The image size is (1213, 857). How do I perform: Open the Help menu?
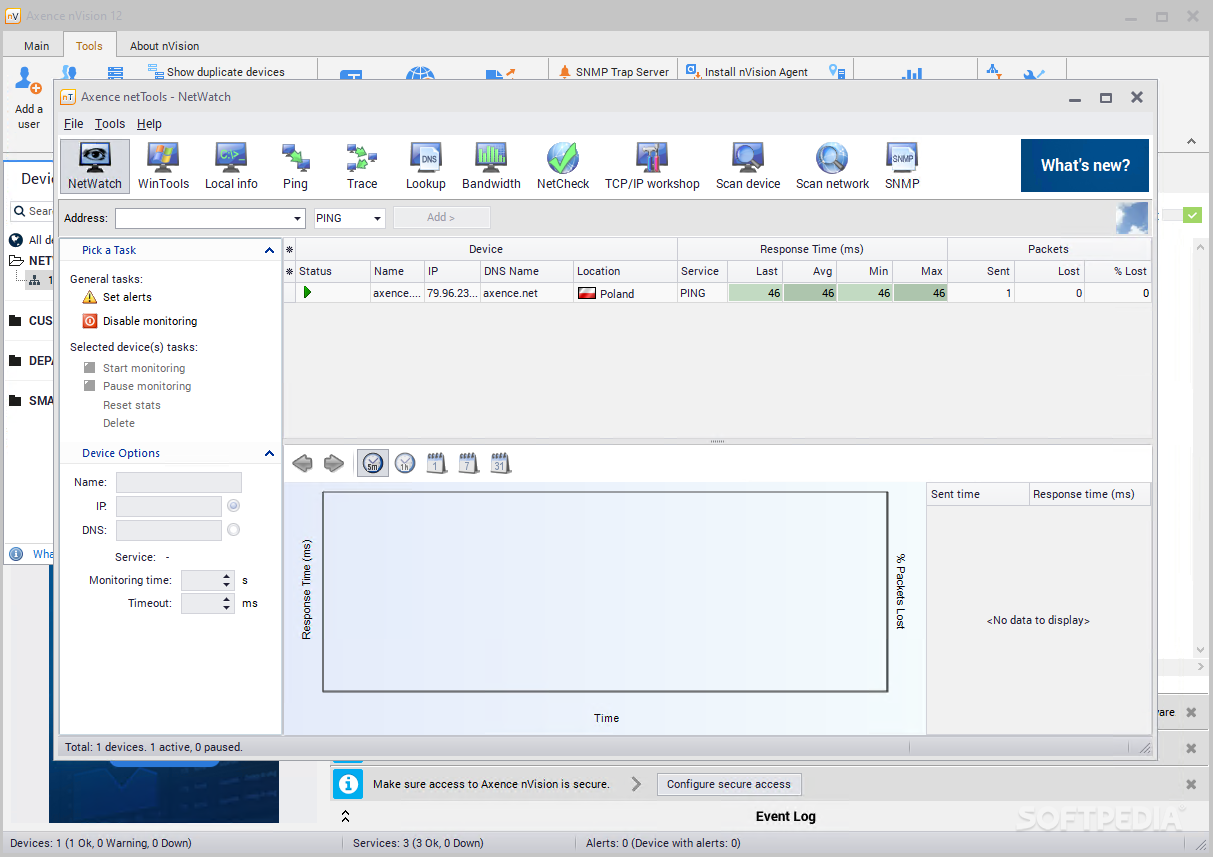[149, 124]
